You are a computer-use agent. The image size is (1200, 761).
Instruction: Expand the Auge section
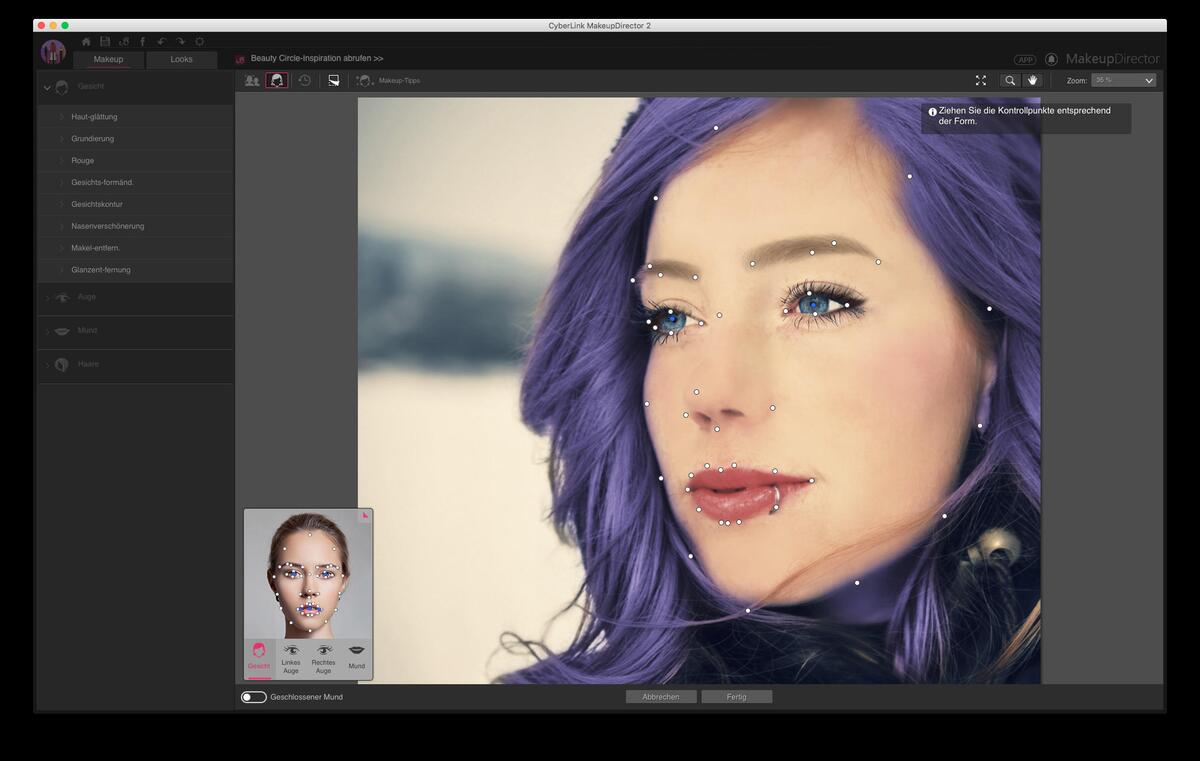click(135, 297)
